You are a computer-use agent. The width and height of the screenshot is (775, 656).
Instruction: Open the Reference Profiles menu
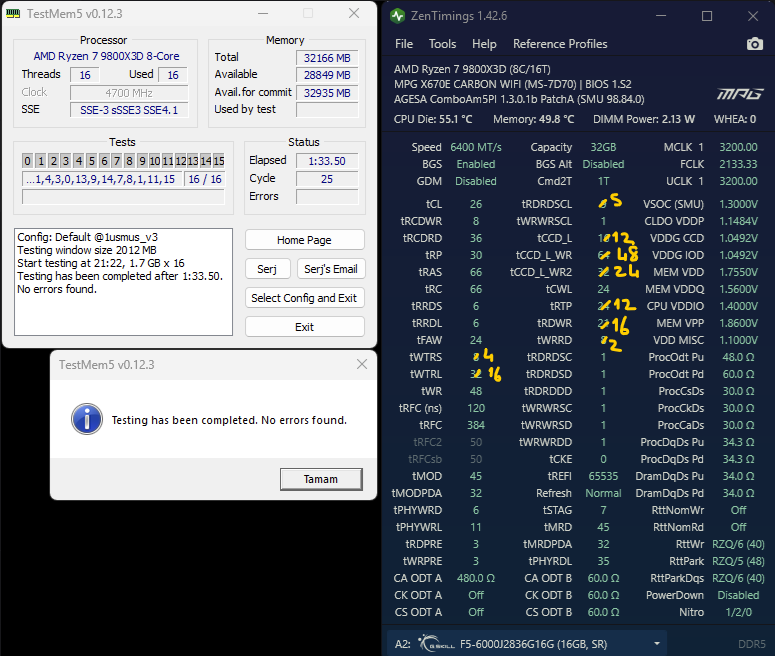[x=560, y=44]
